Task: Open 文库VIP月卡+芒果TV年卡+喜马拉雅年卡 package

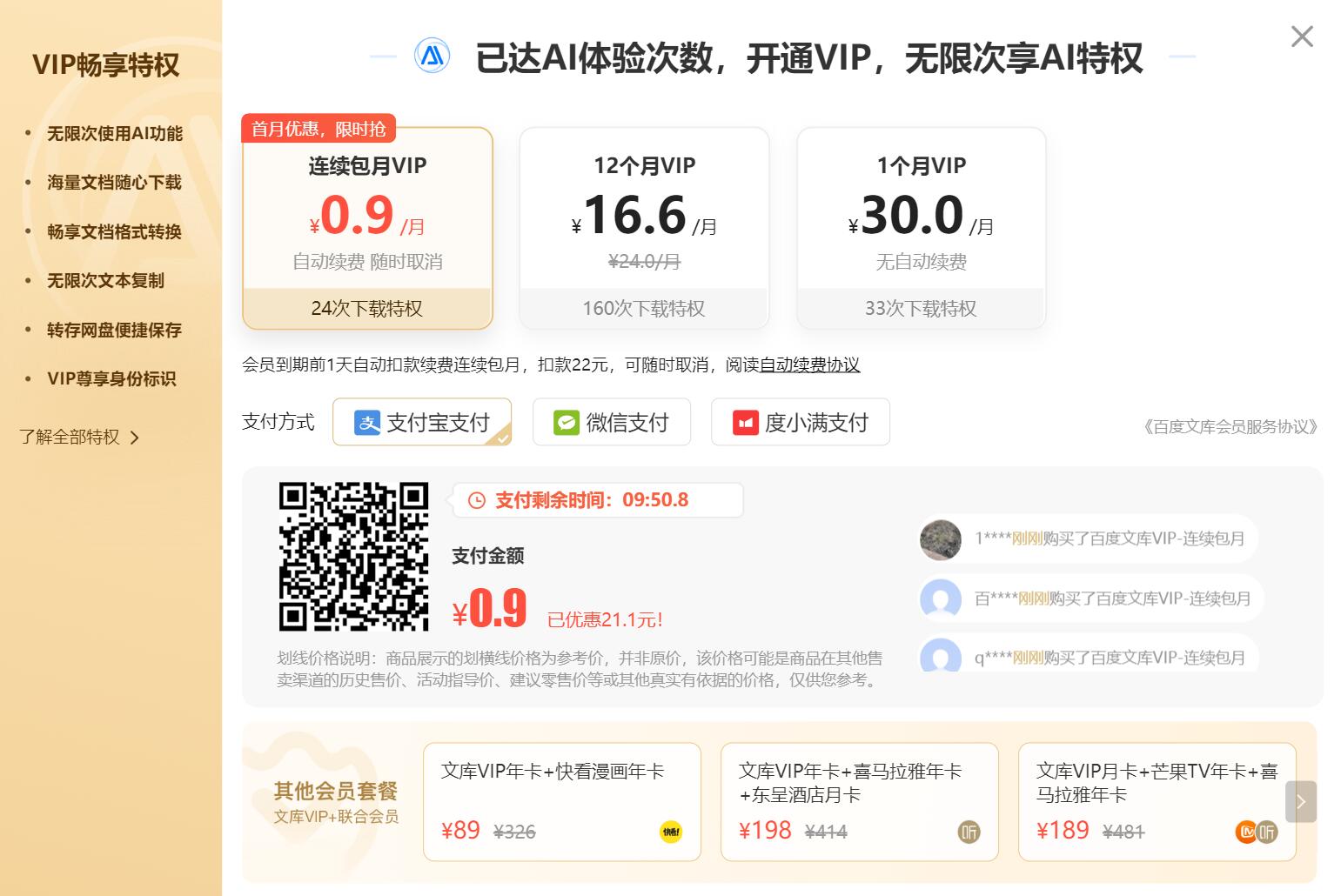Action: click(1157, 802)
